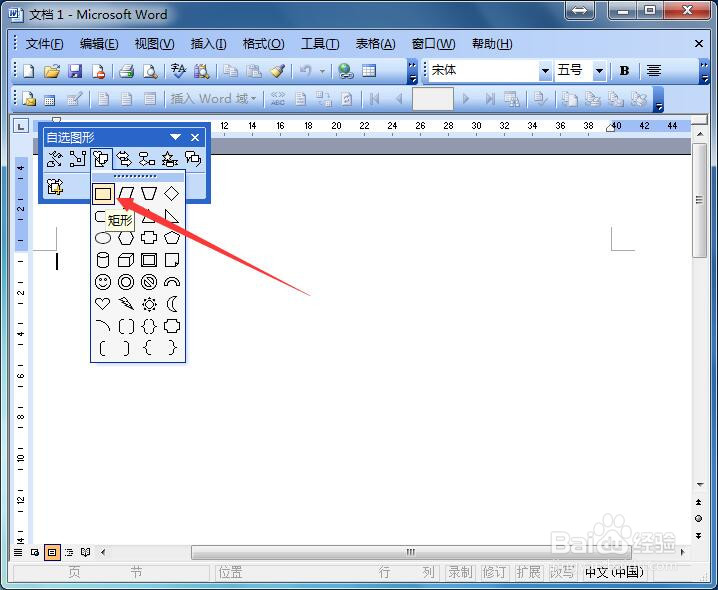
Task: Select the Parallelogram shape
Action: click(126, 194)
